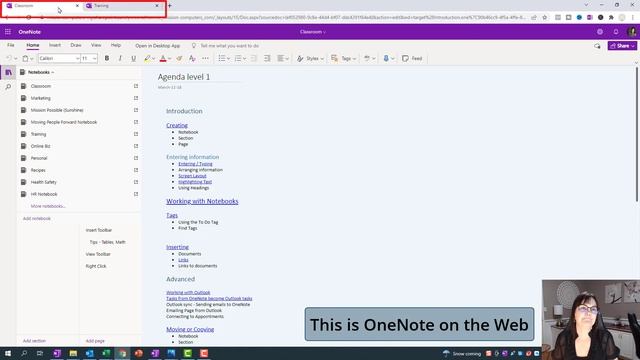This screenshot has height=360, width=640.
Task: Open the paragraph alignment dropdown
Action: tap(283, 58)
